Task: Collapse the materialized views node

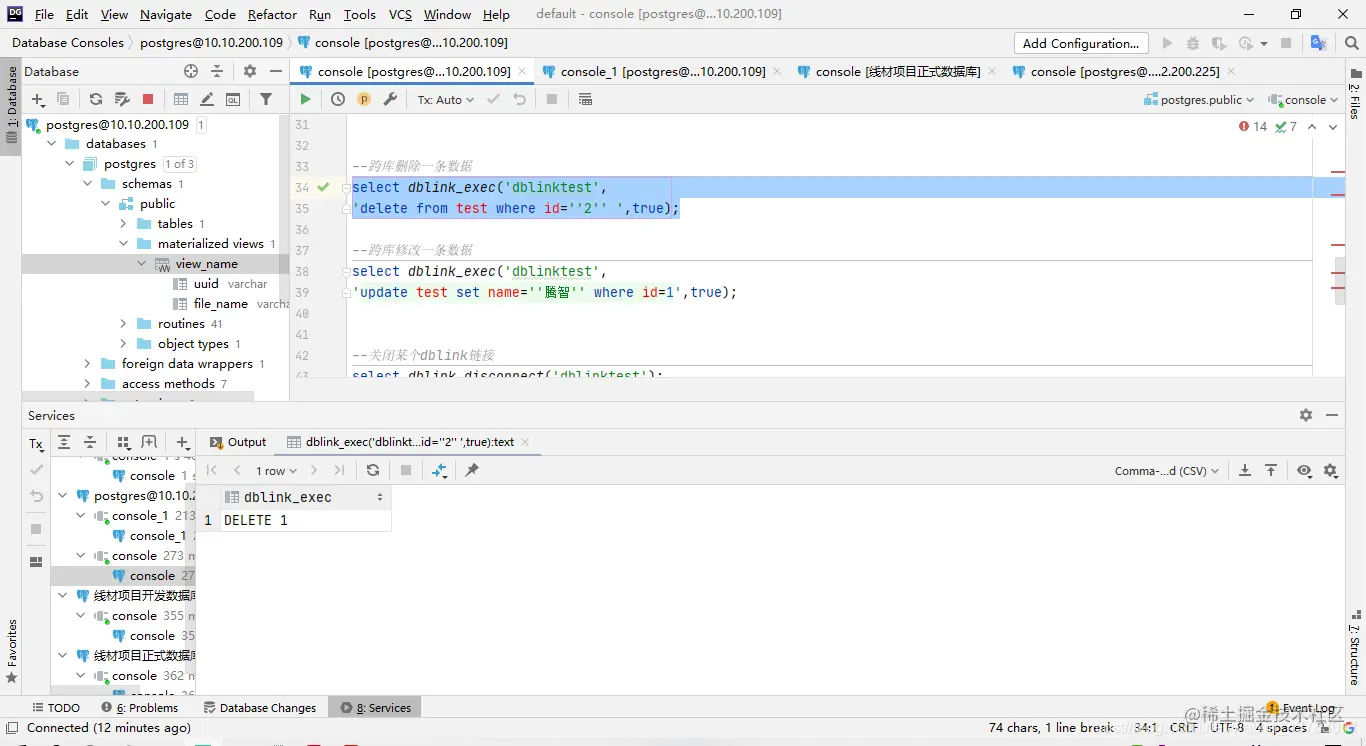Action: [124, 244]
